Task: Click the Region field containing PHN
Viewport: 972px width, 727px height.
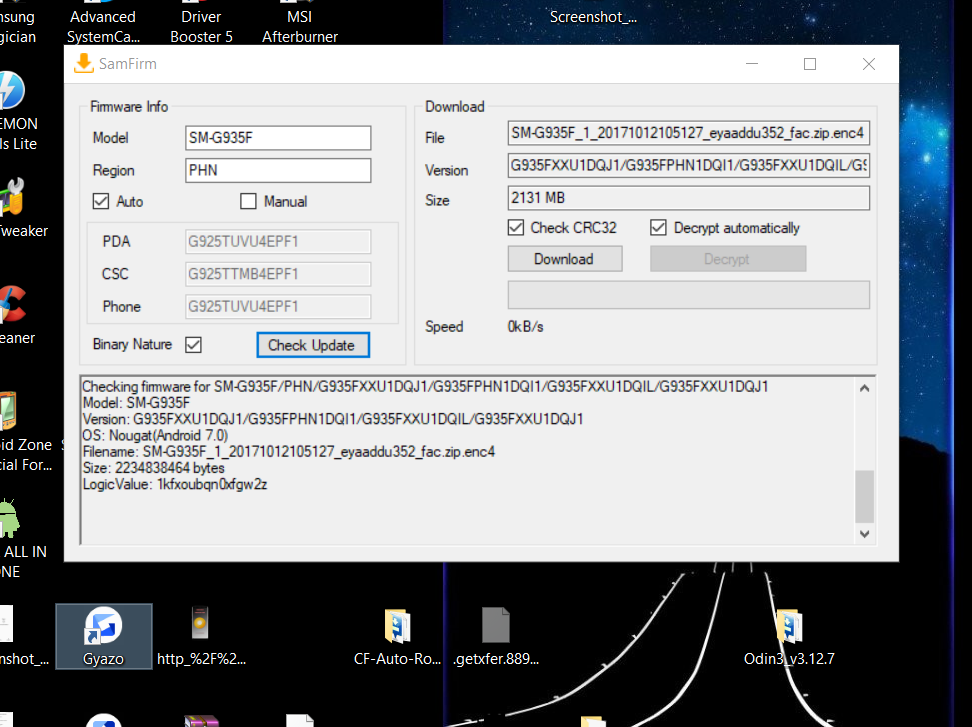Action: click(278, 170)
